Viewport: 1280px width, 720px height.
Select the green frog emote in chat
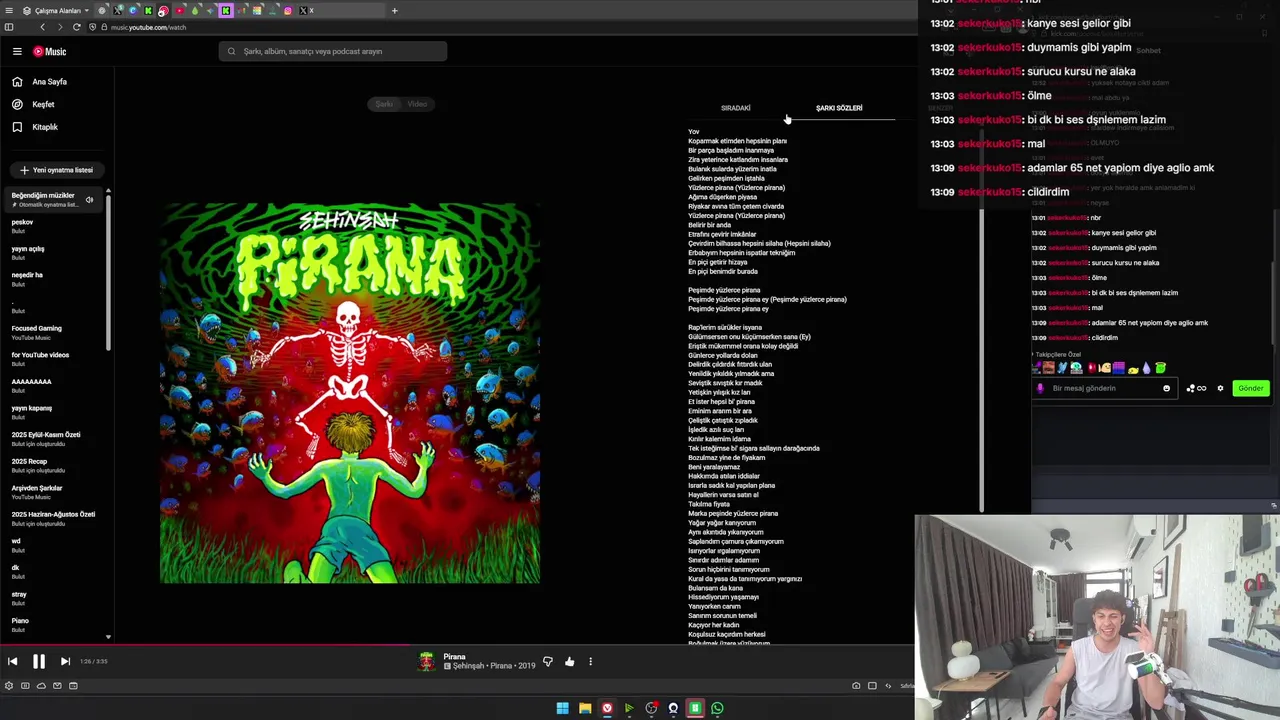point(1161,368)
